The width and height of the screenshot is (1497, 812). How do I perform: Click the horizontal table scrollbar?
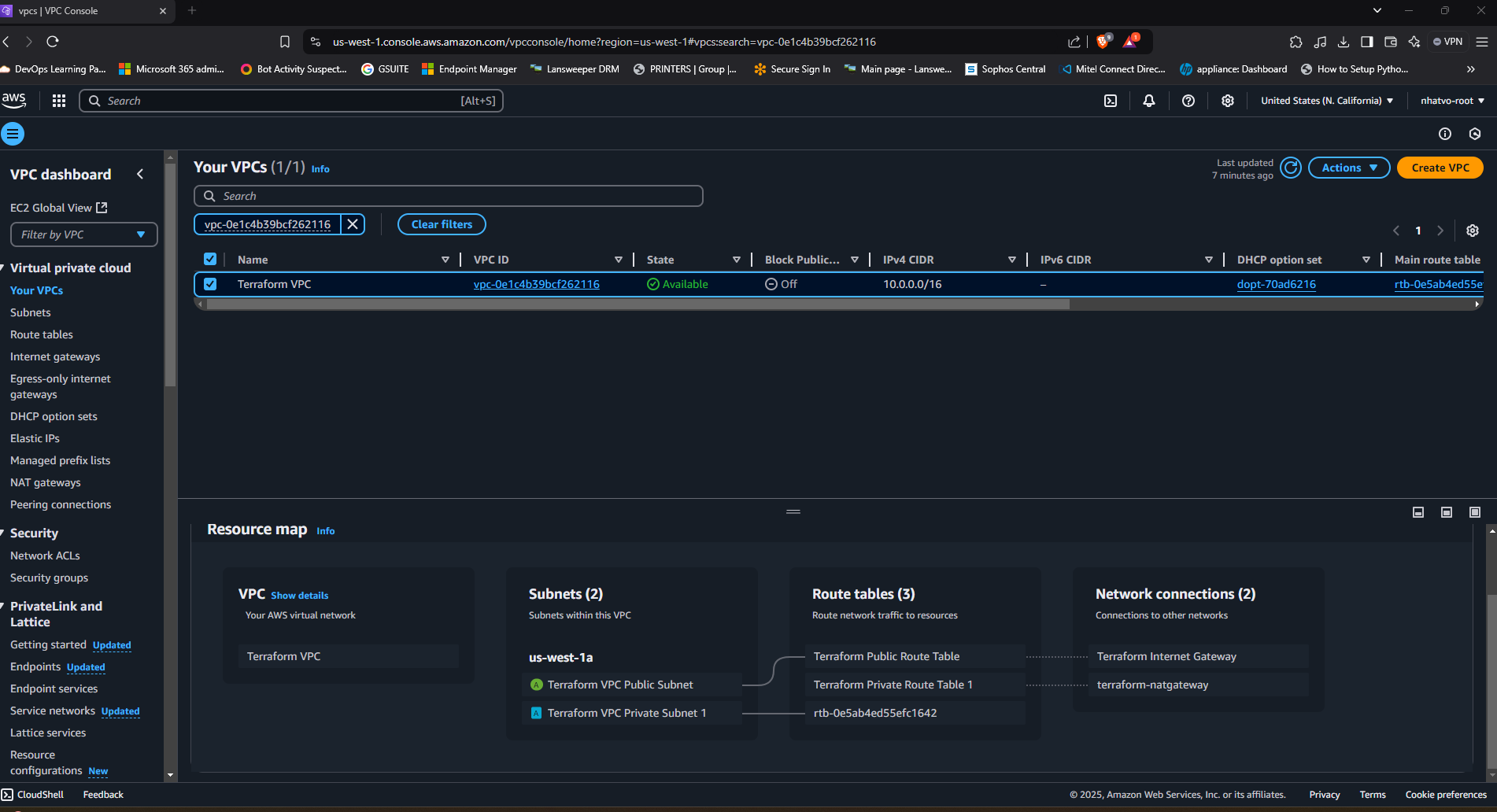tap(638, 304)
